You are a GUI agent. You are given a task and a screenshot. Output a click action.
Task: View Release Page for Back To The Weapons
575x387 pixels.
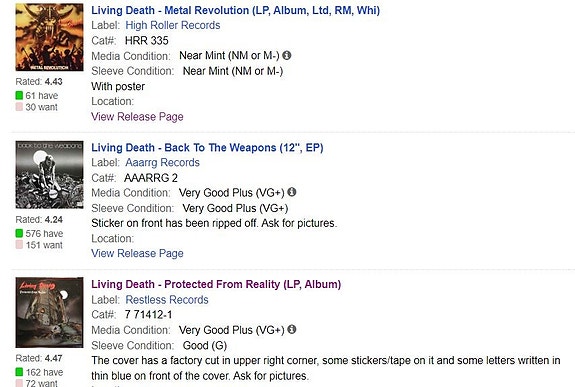pos(137,253)
